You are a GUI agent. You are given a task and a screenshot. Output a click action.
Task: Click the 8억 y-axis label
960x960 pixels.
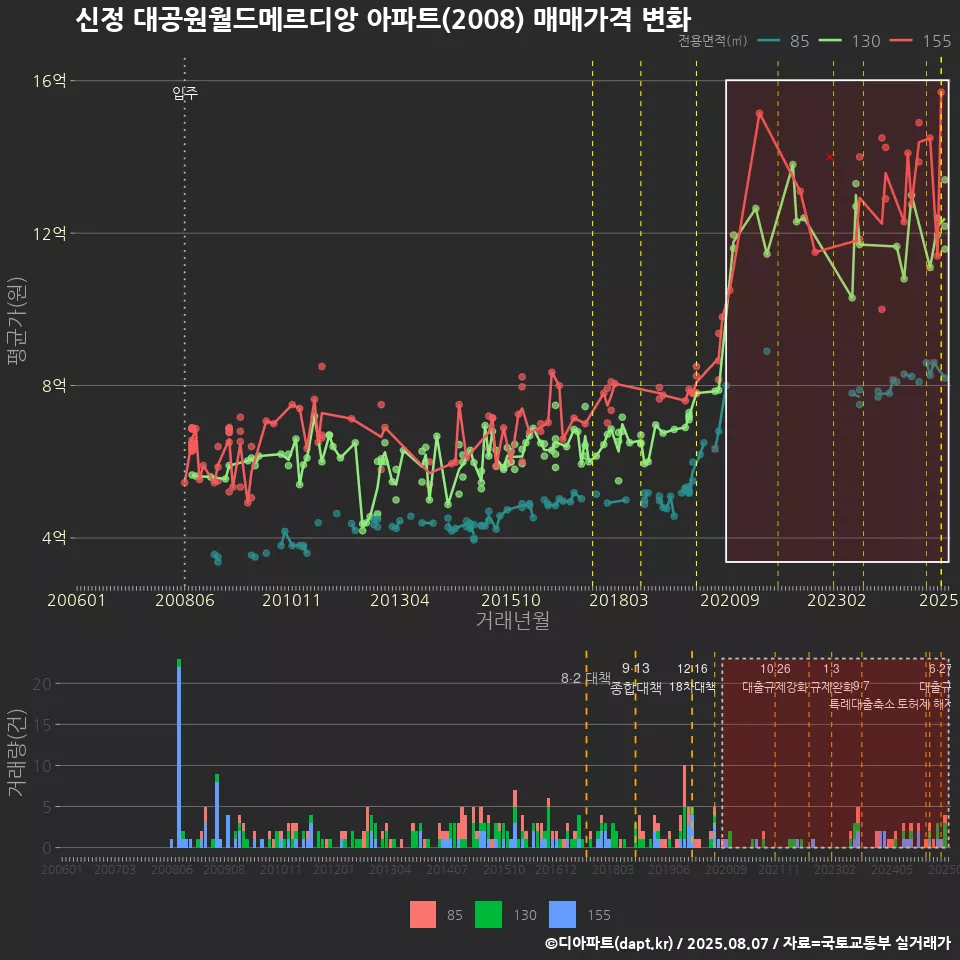[54, 386]
